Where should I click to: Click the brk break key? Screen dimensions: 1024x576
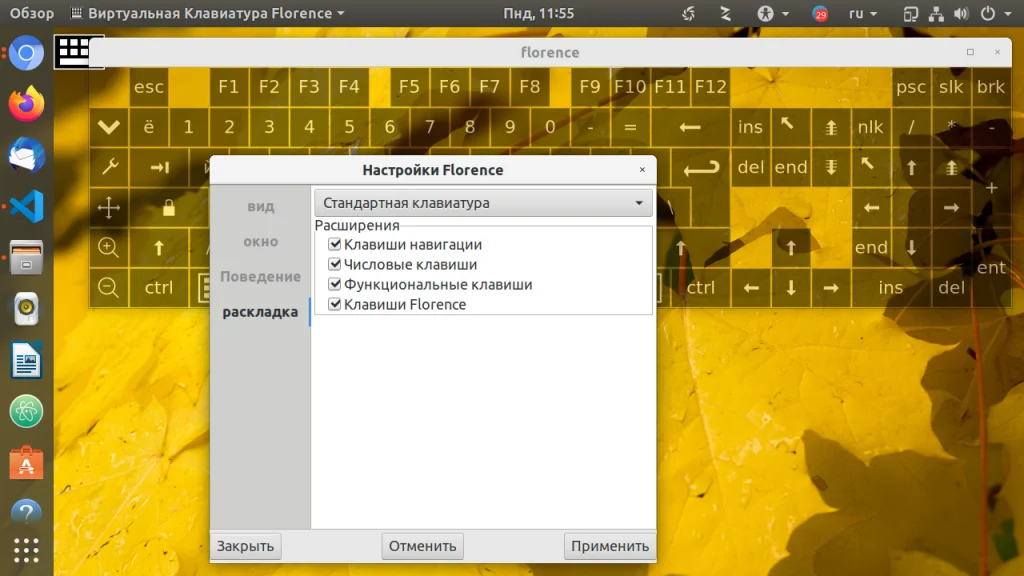991,87
